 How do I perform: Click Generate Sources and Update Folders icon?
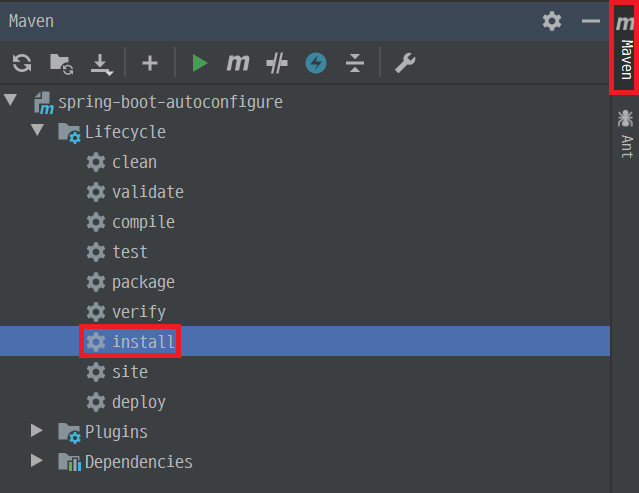(x=61, y=64)
